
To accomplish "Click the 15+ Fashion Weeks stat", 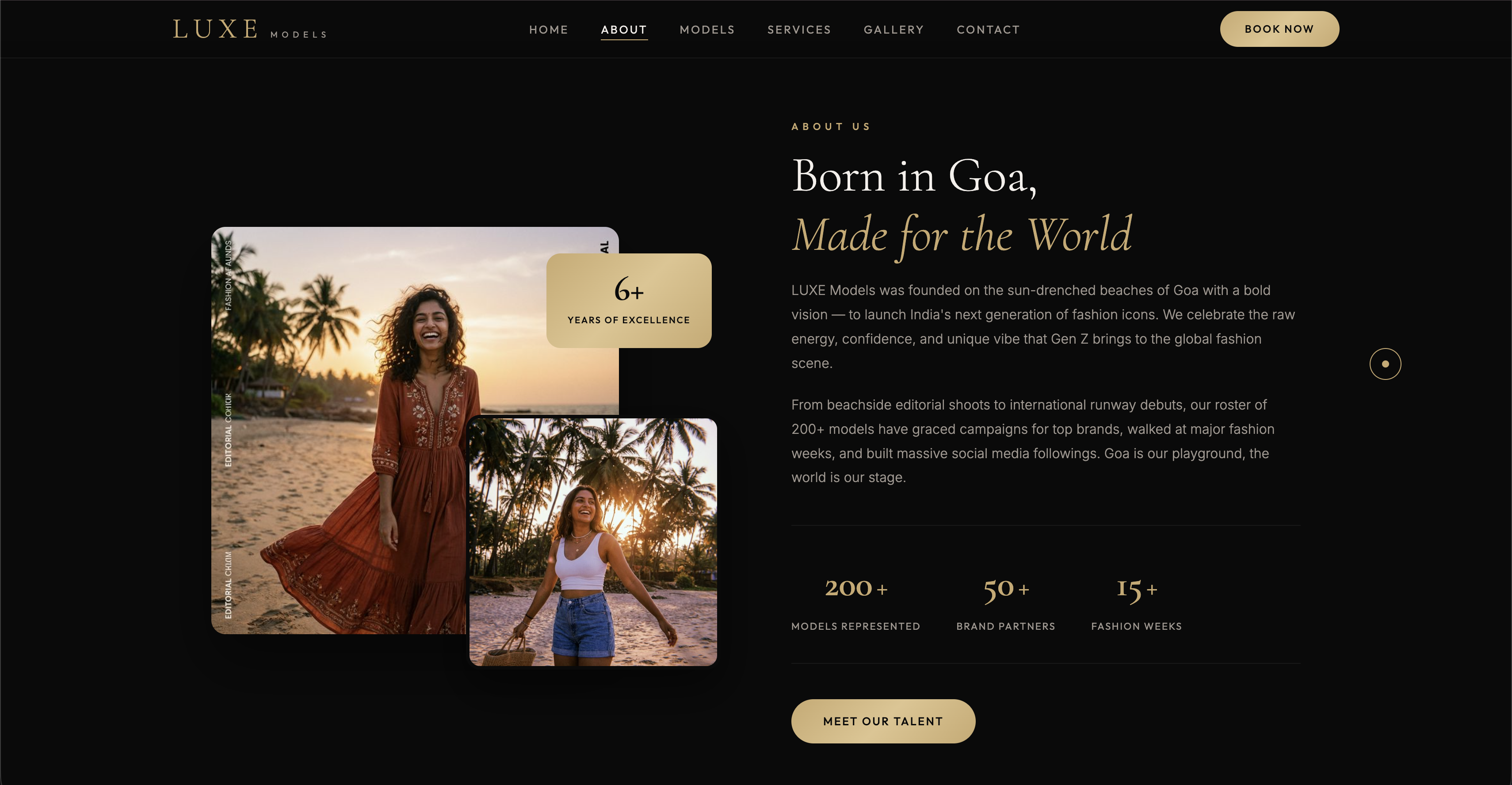I will coord(1137,602).
